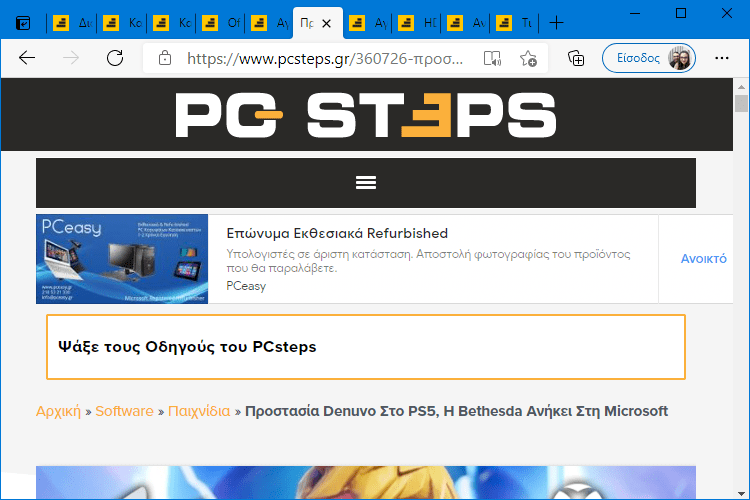Open the PCeasy ad banner image
Screen dimensions: 750x500
click(x=122, y=259)
